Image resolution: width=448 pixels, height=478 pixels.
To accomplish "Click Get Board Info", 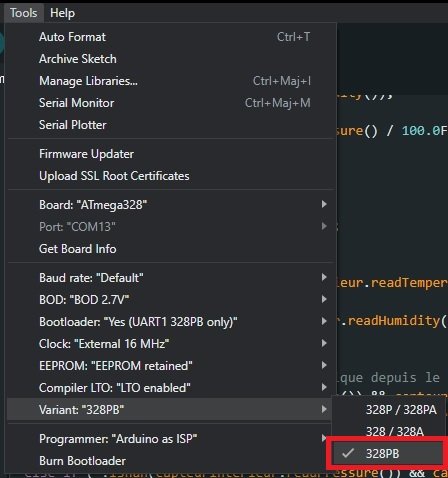I will click(x=171, y=249).
